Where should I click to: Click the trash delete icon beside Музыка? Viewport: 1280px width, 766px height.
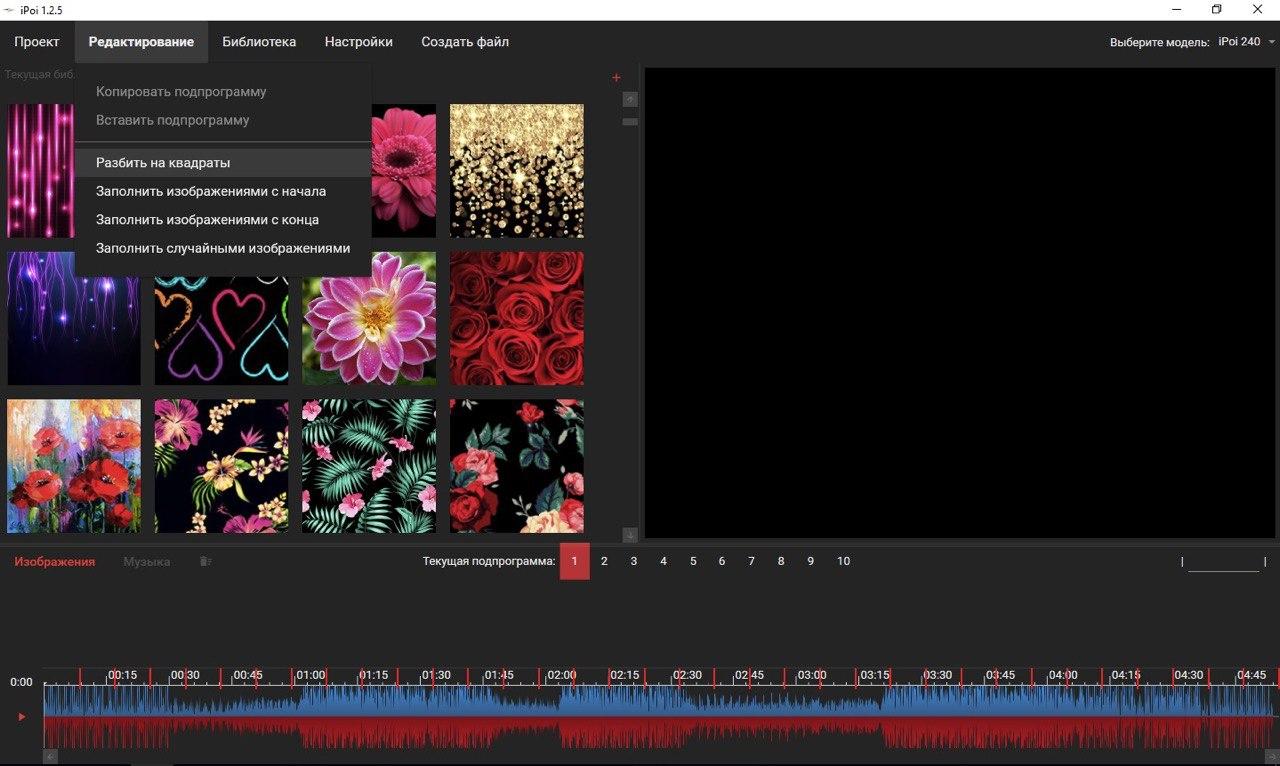tap(205, 562)
